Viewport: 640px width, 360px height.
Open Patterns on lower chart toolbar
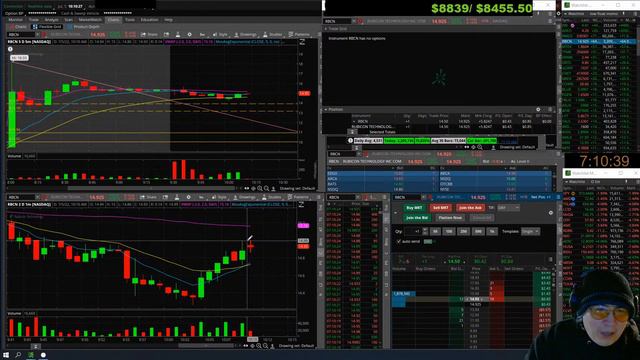pos(298,197)
